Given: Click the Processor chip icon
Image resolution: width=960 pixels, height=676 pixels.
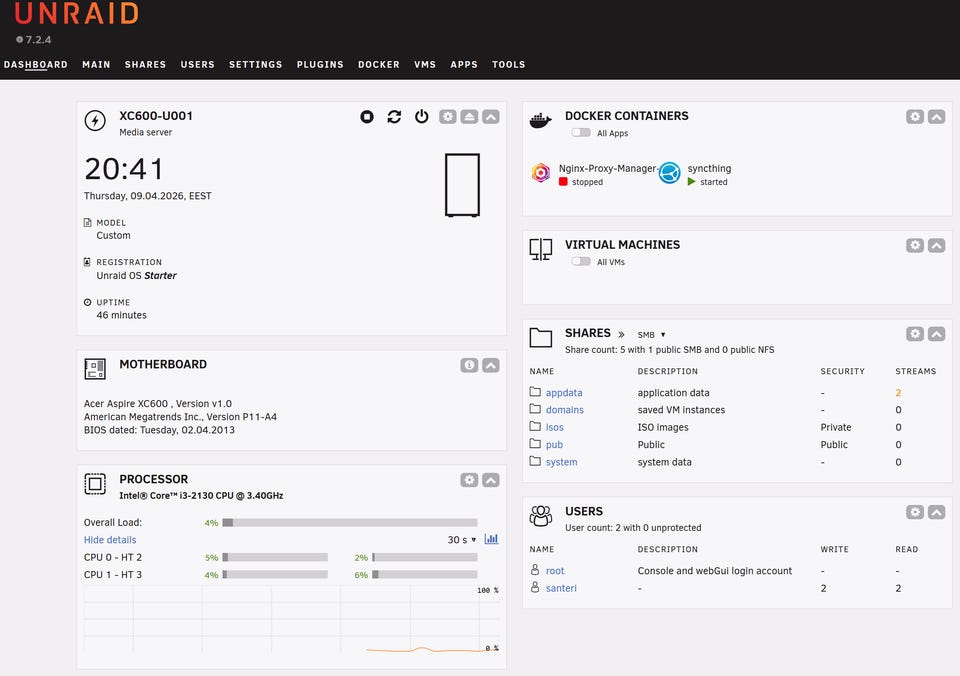Looking at the screenshot, I should click(95, 484).
